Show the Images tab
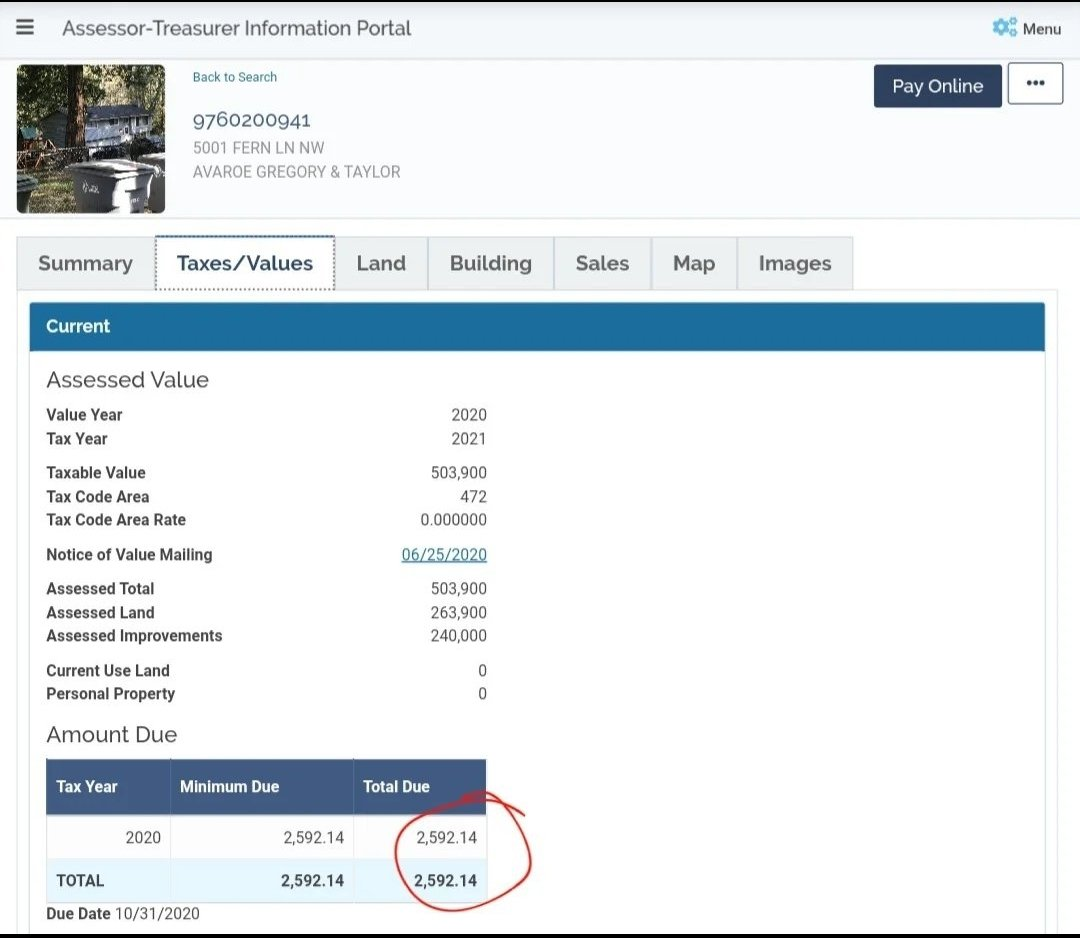This screenshot has height=938, width=1080. [795, 263]
